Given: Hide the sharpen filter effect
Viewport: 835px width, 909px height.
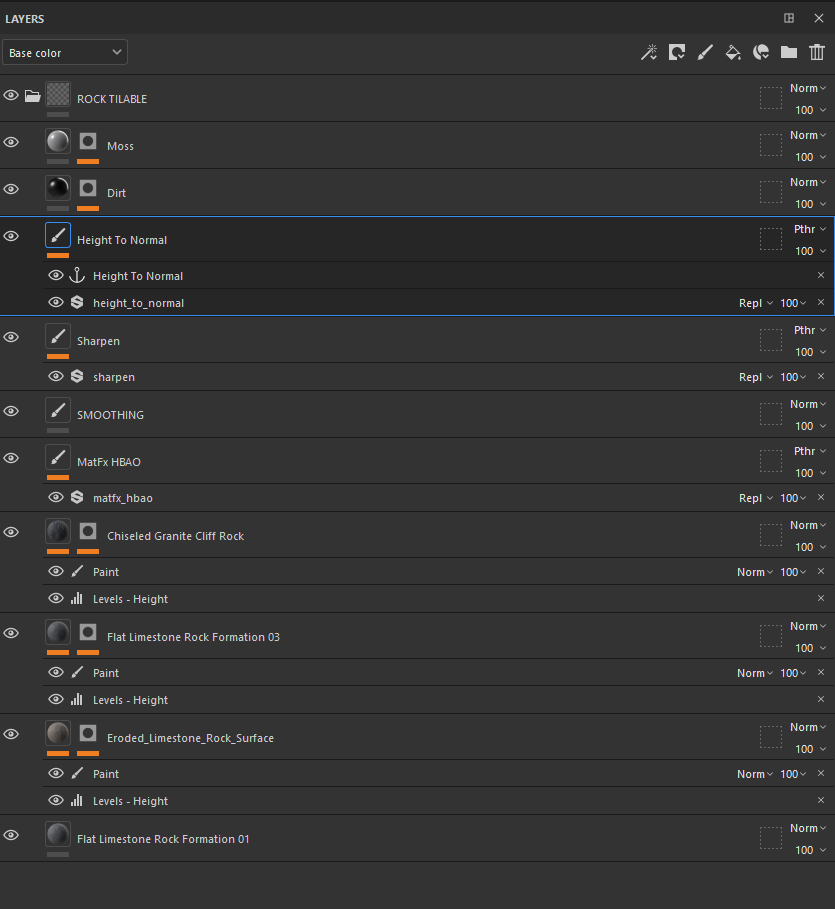Looking at the screenshot, I should 56,377.
